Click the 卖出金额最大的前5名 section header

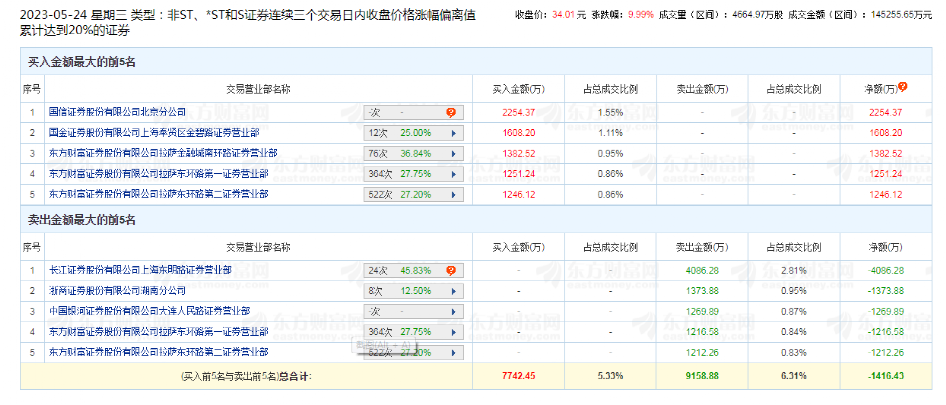(x=82, y=220)
